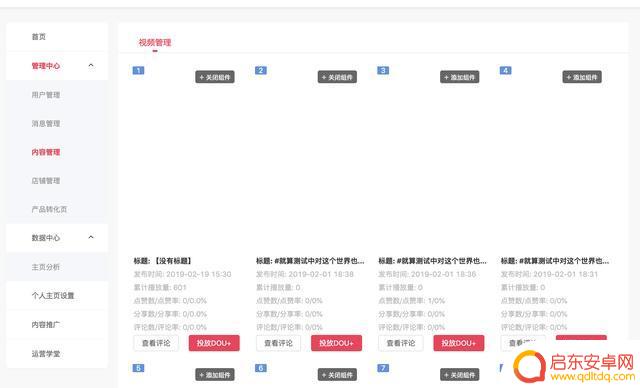Click 点赞数/点赞率: 0/0.0% on video 1
The width and height of the screenshot is (640, 388).
(x=170, y=301)
